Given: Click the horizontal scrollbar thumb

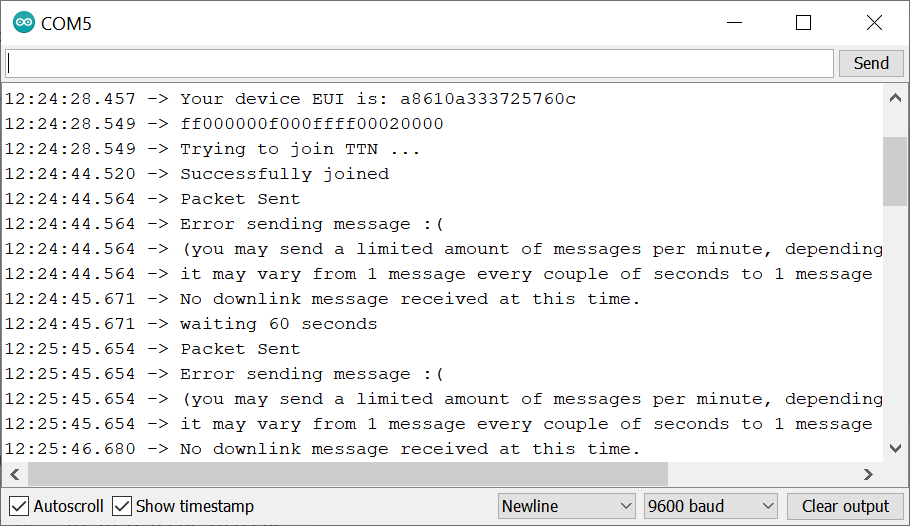Looking at the screenshot, I should (x=348, y=474).
